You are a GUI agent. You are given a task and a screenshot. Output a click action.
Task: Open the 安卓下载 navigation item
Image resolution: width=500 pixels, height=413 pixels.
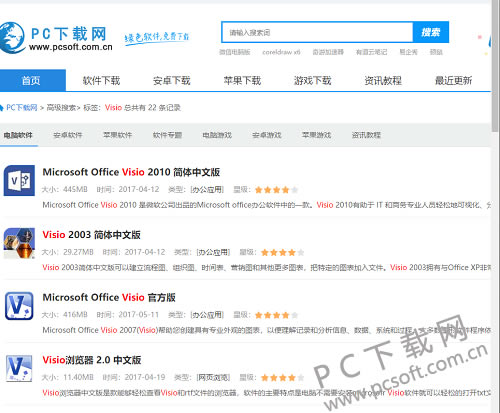tap(172, 80)
